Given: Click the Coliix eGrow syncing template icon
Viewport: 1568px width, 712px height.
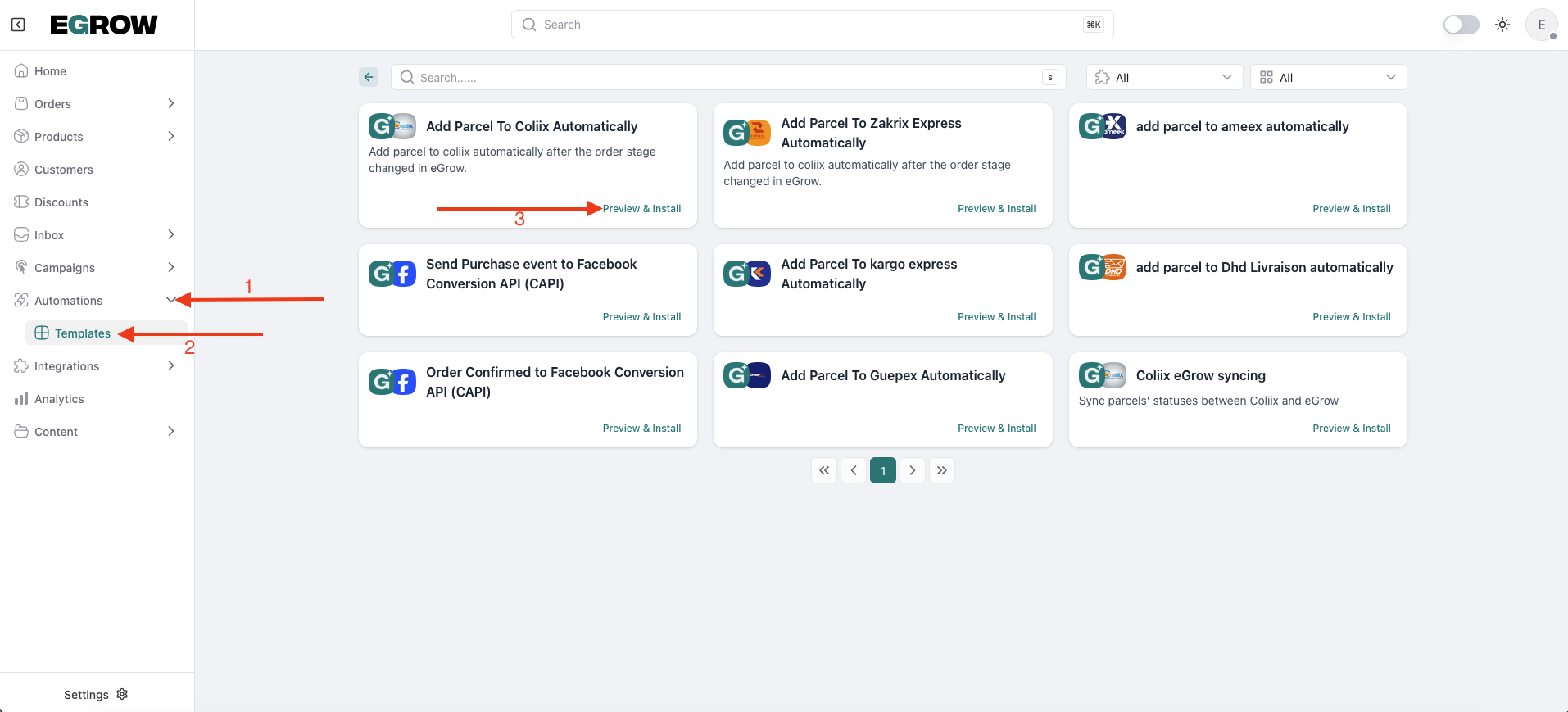Looking at the screenshot, I should (1102, 375).
